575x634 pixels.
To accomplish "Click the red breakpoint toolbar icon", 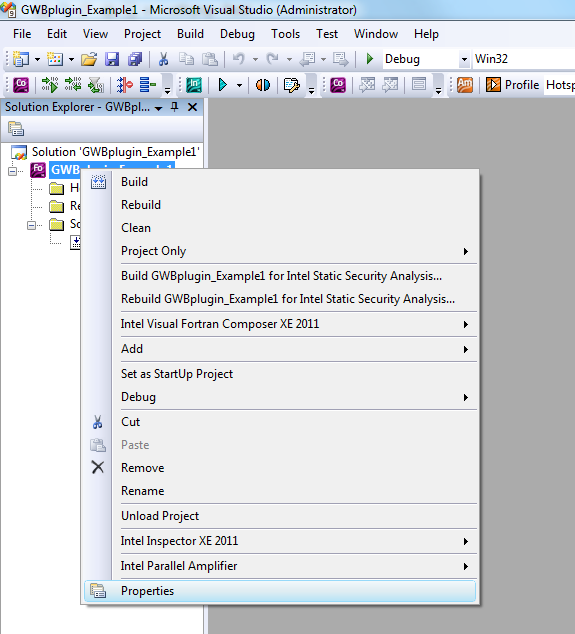I will click(x=125, y=85).
